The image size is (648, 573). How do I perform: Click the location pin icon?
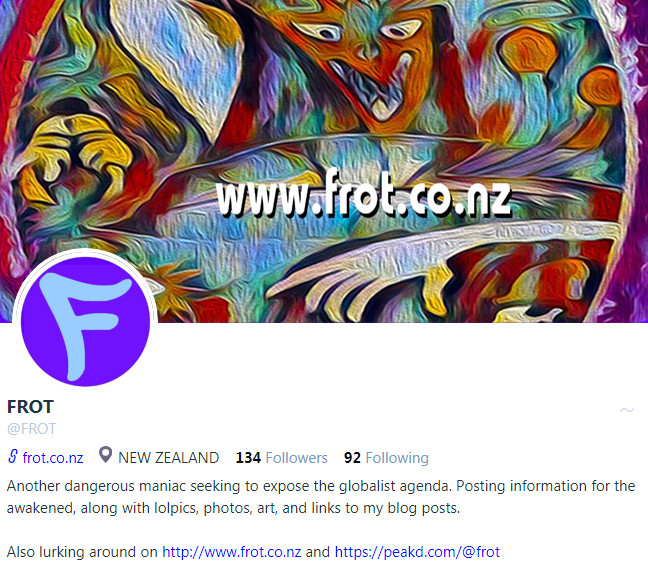tap(105, 455)
